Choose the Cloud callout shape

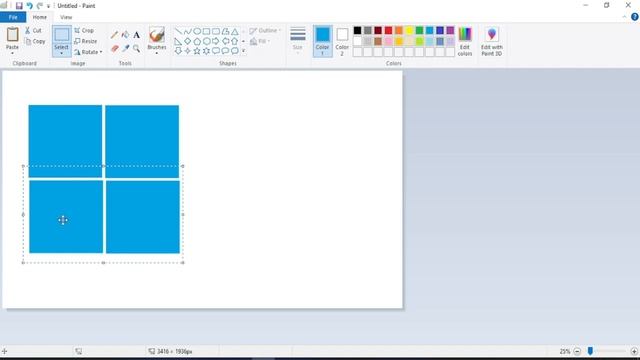235,51
